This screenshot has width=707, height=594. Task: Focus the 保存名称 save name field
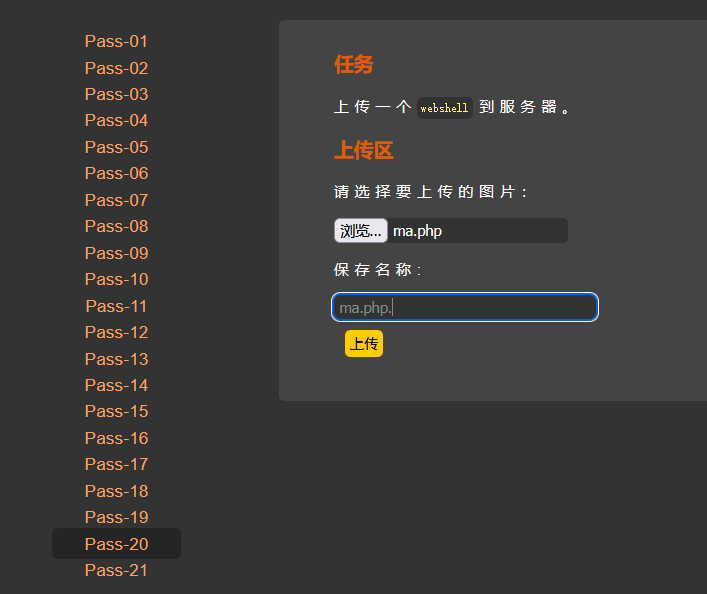click(465, 308)
